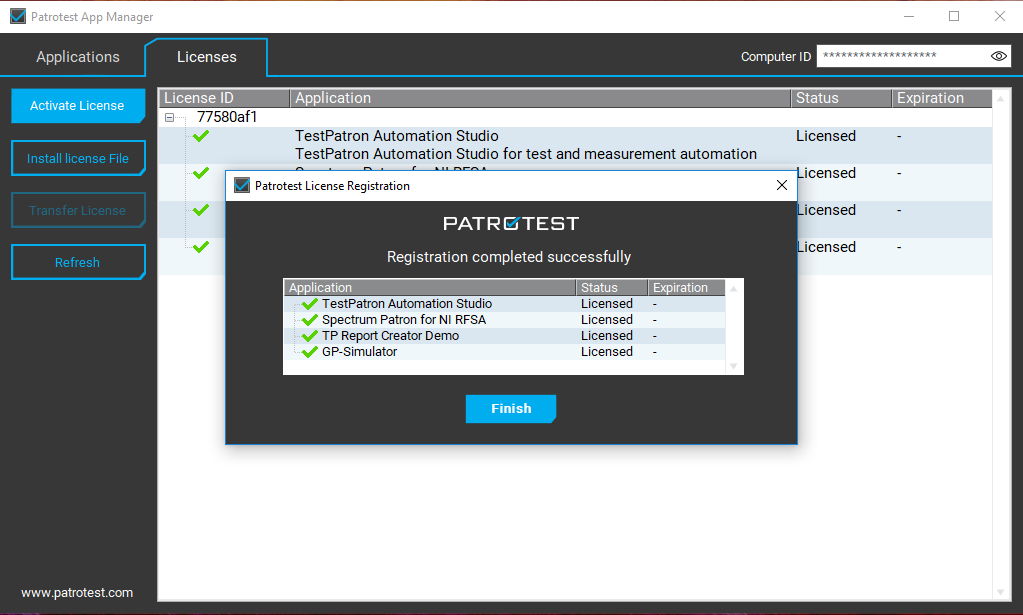Image resolution: width=1023 pixels, height=615 pixels.
Task: Click Install license File button
Action: click(78, 158)
